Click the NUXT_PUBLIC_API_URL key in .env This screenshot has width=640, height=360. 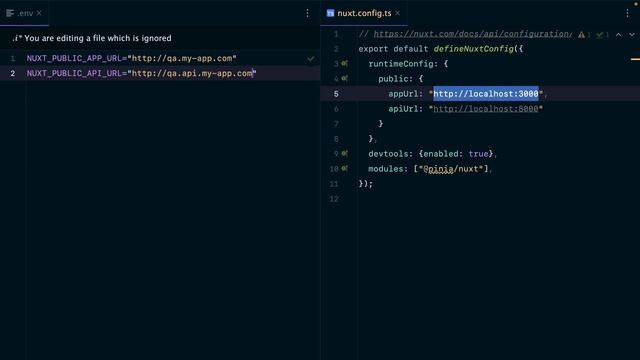point(74,73)
